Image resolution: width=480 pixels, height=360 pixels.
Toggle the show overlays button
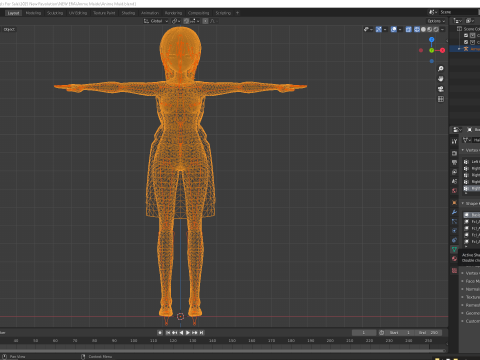click(394, 29)
